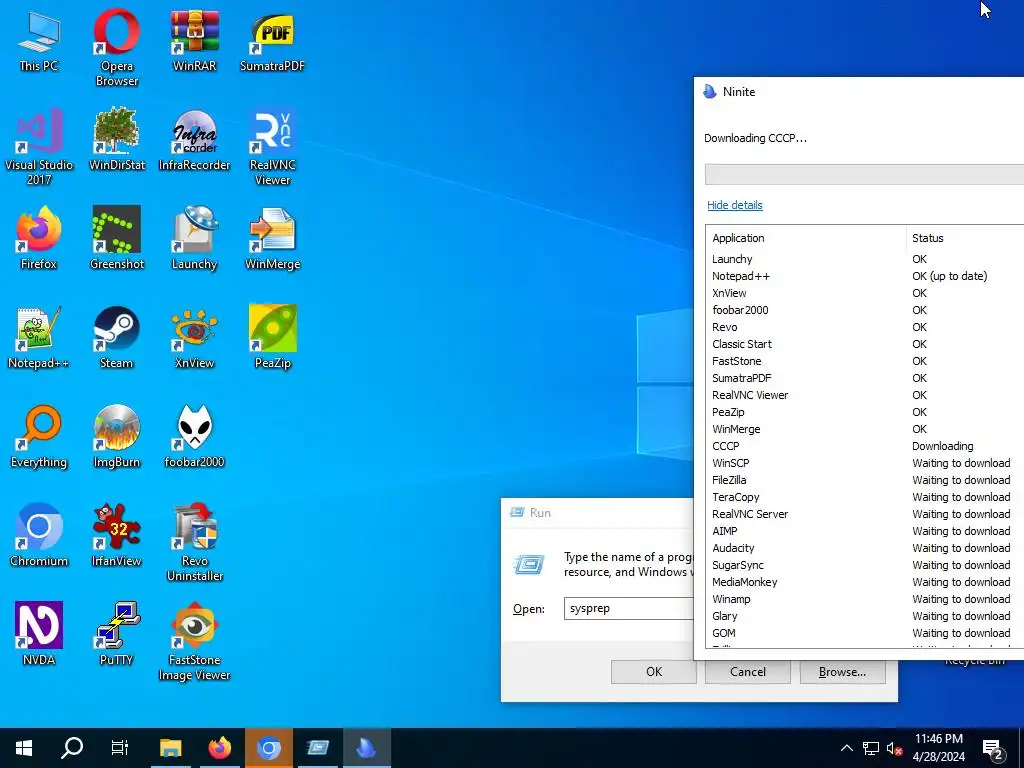Select the SugarSync row in Ninite list
Screen dimensions: 1024x768
tap(865, 565)
